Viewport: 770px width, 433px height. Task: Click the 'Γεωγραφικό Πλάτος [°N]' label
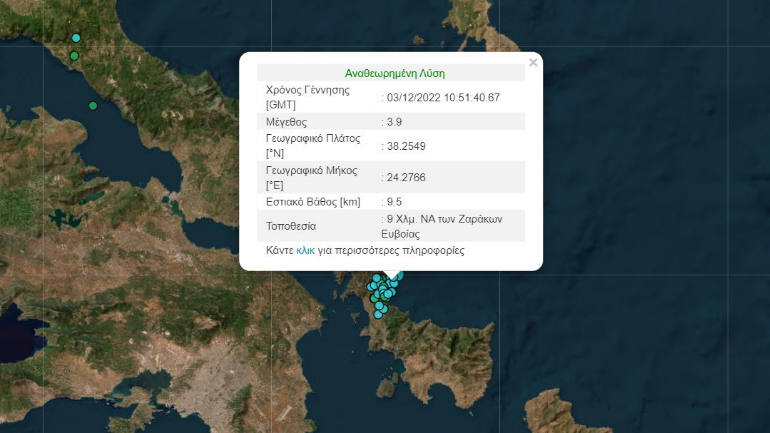tap(313, 146)
